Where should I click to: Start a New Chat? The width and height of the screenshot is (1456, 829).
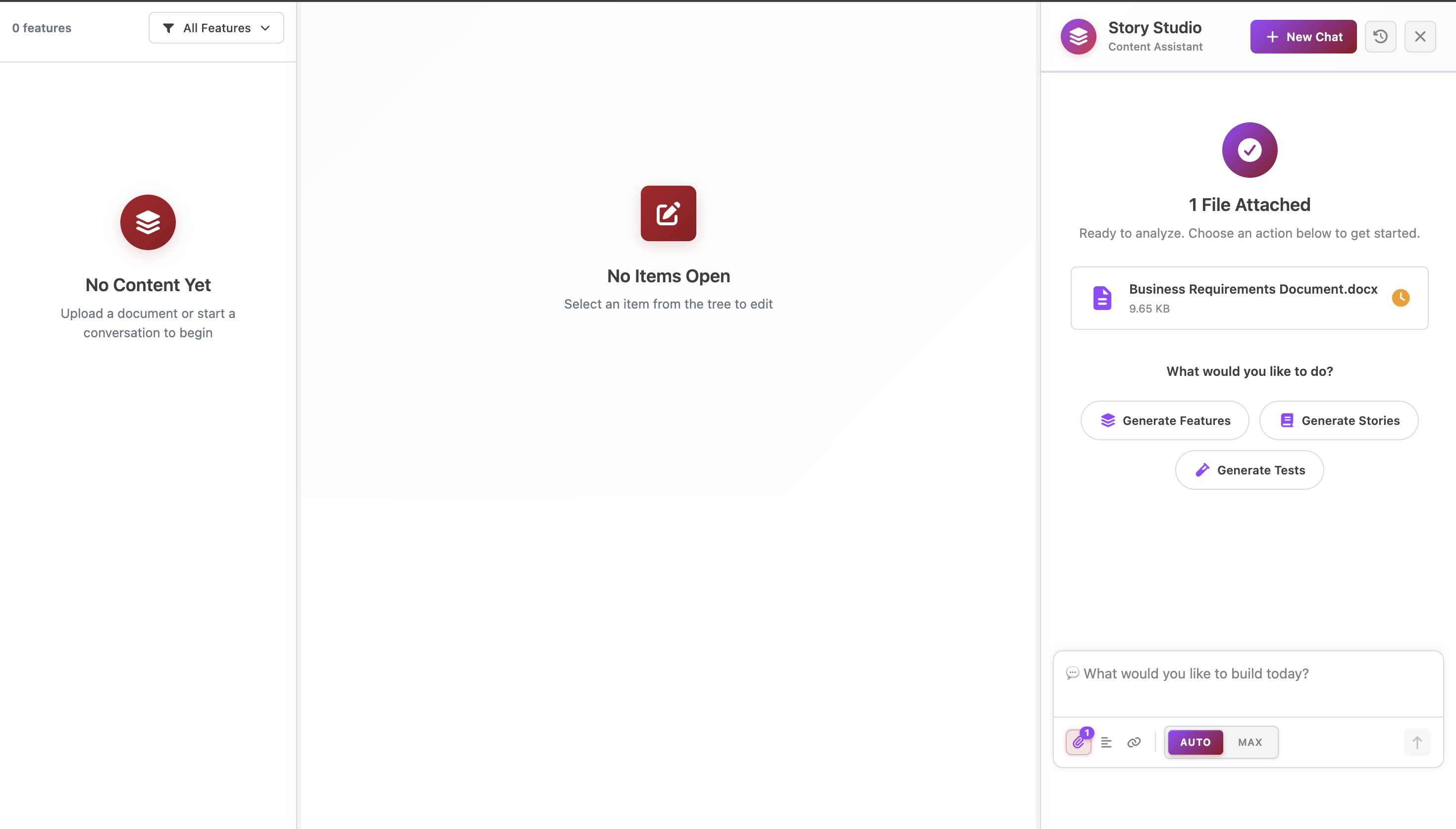[x=1303, y=37]
